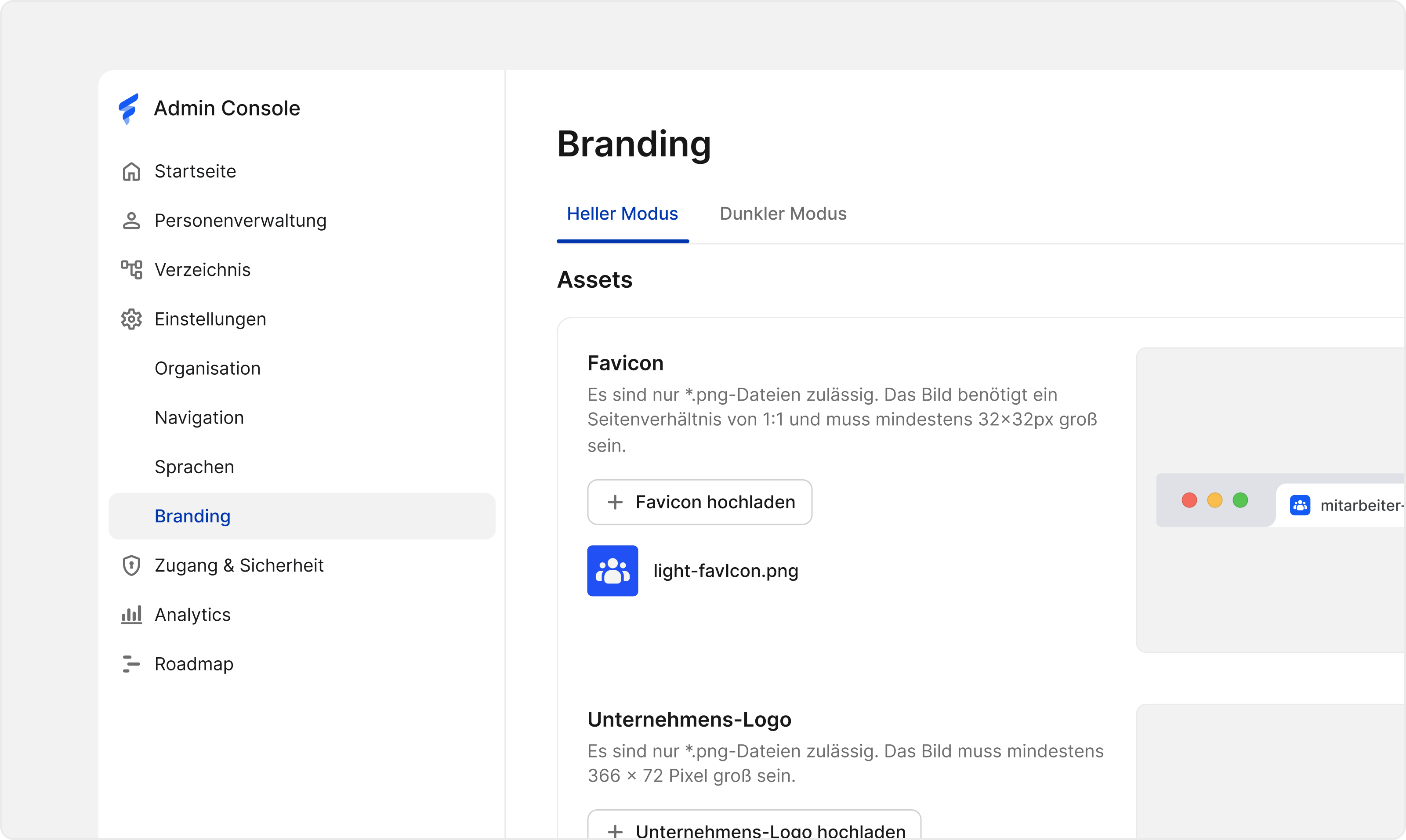
Task: Click the Startseite home icon
Action: coord(131,171)
